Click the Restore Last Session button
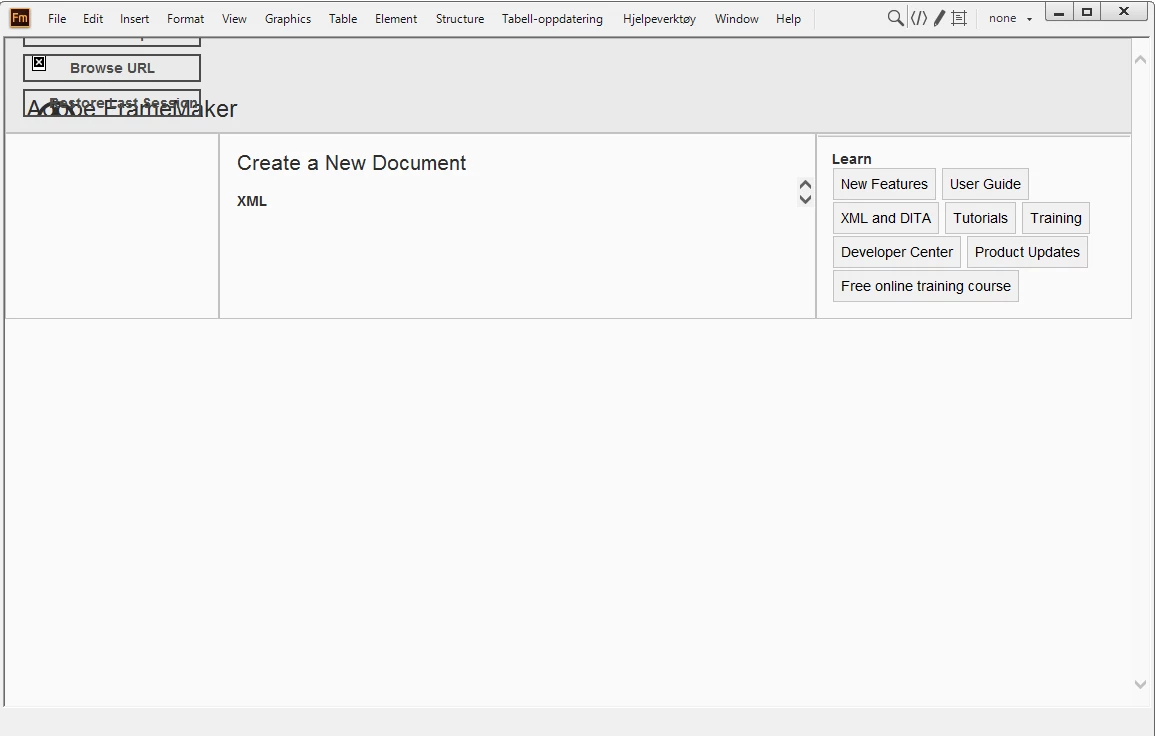This screenshot has height=736, width=1155. point(112,103)
